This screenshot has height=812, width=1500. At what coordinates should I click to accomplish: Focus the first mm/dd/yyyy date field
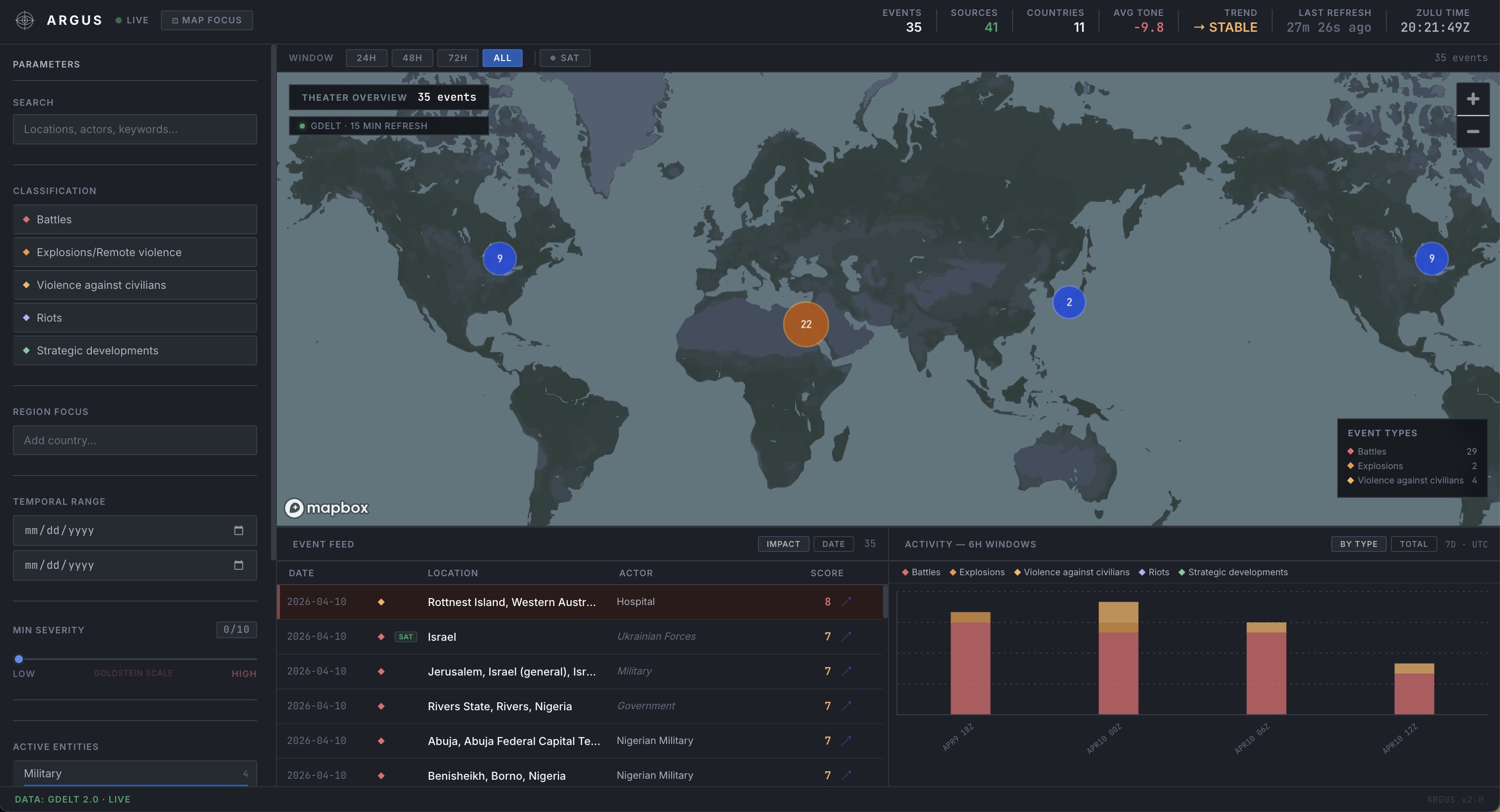point(135,530)
